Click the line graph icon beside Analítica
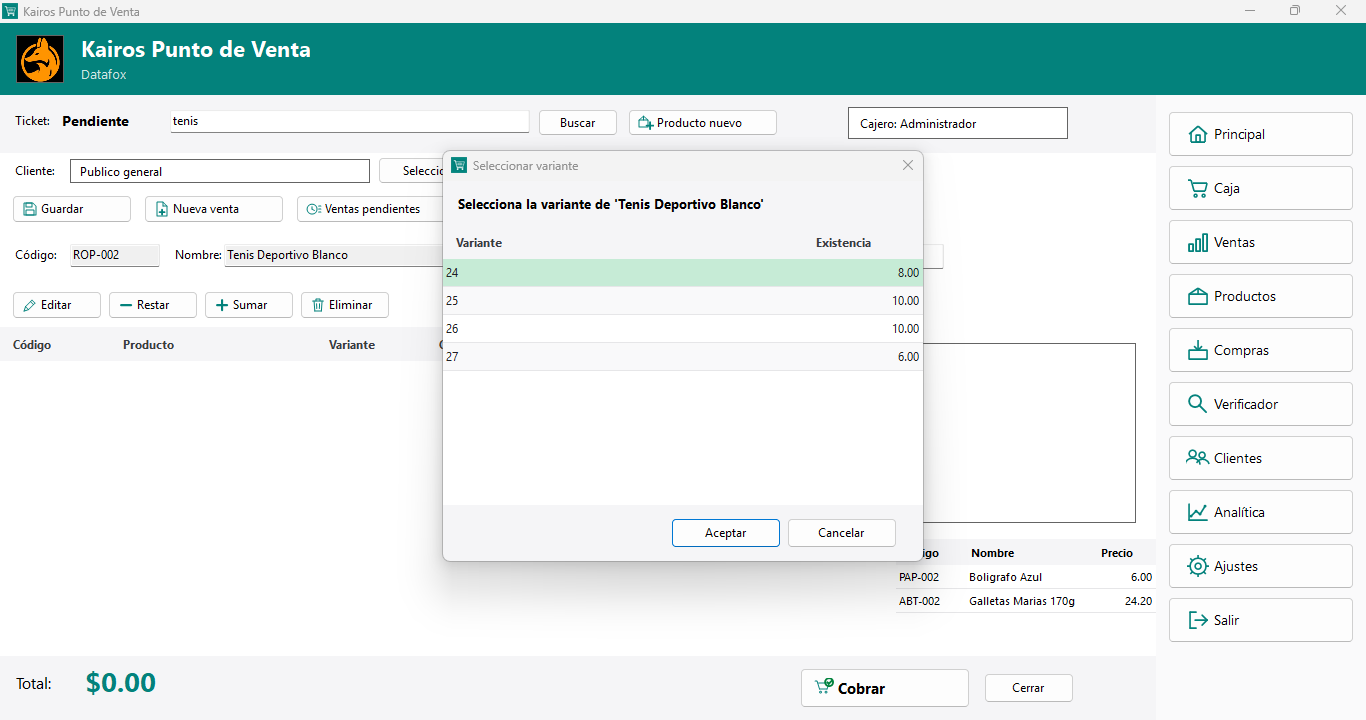 click(x=1197, y=512)
